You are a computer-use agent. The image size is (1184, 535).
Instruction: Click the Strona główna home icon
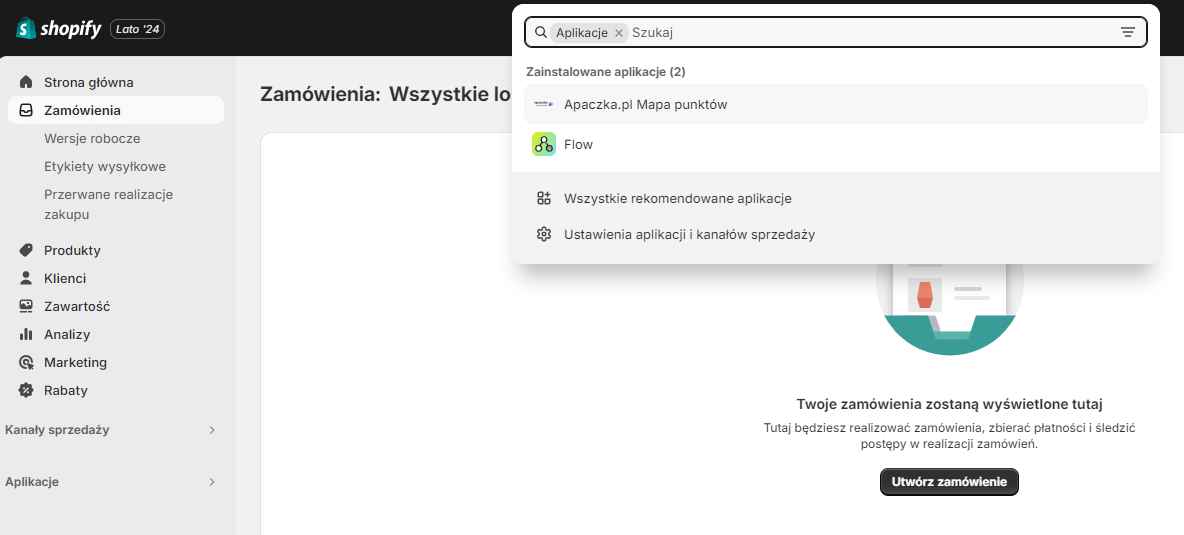point(26,82)
